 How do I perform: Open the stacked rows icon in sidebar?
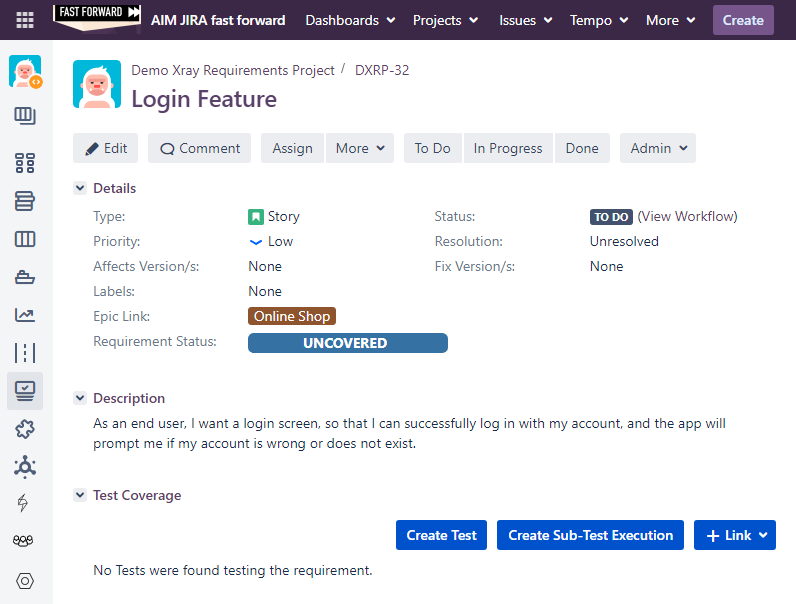point(25,201)
